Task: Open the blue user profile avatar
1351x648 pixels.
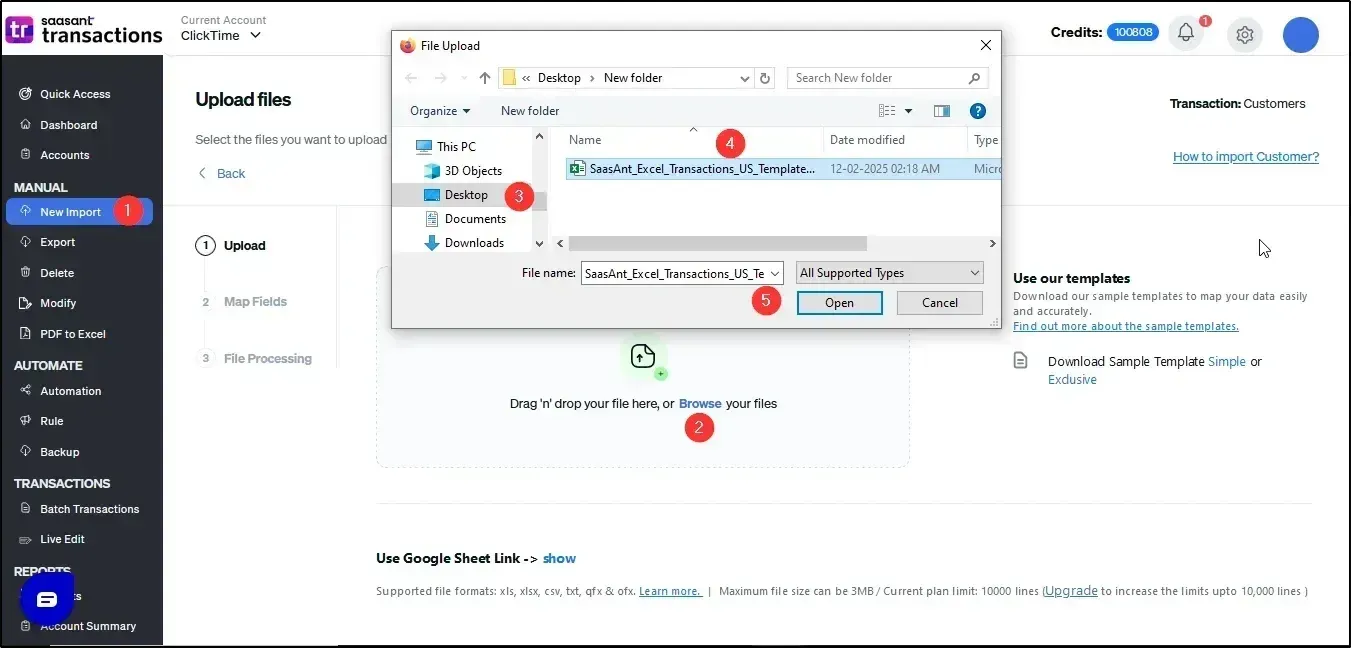Action: [1301, 34]
